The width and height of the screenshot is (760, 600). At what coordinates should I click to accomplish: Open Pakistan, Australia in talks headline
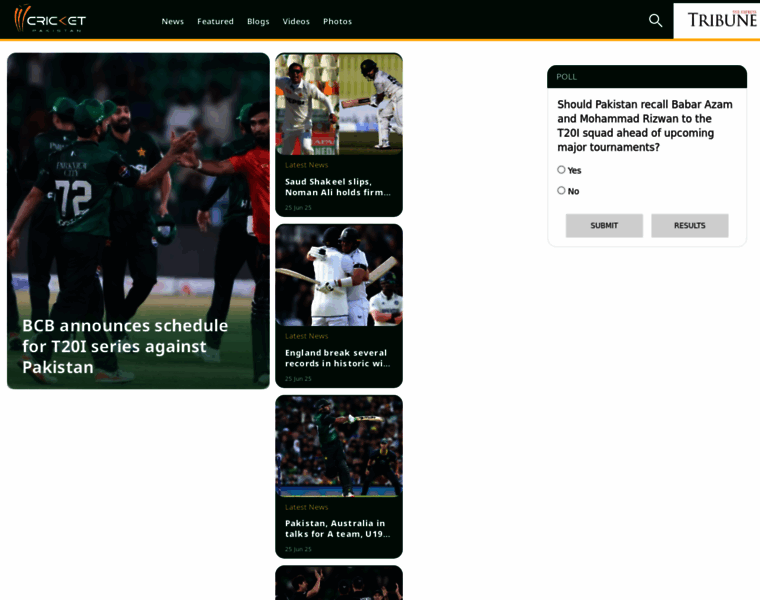[338, 529]
